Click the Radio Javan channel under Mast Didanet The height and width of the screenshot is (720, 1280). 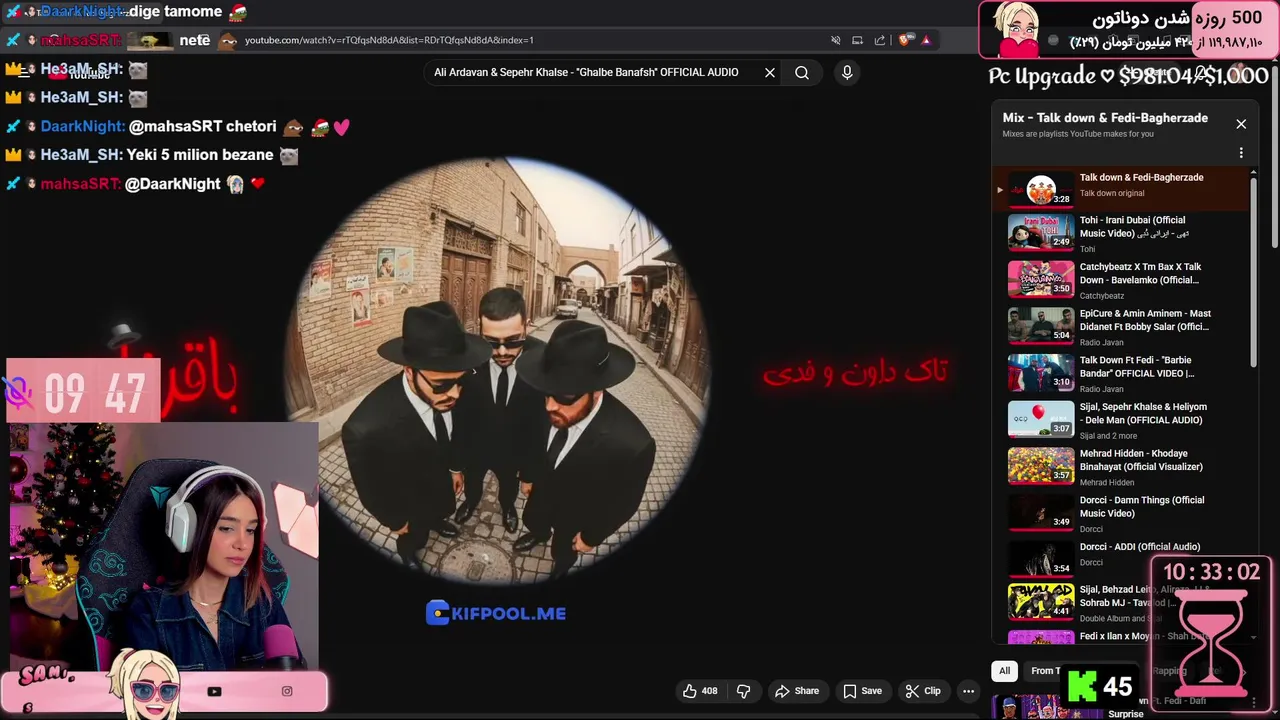pyautogui.click(x=1101, y=342)
